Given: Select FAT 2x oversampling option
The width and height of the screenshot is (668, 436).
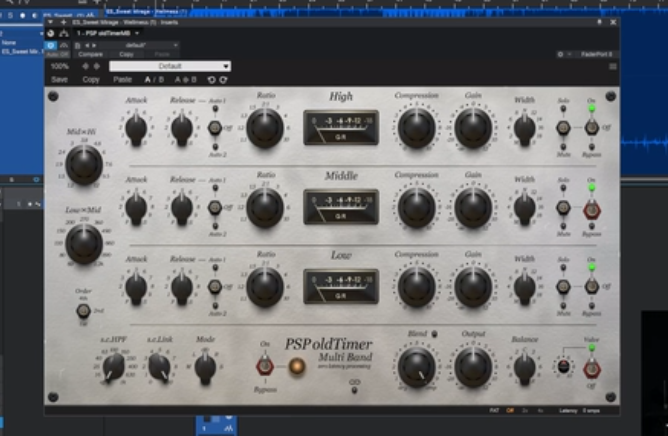Looking at the screenshot, I should [525, 410].
